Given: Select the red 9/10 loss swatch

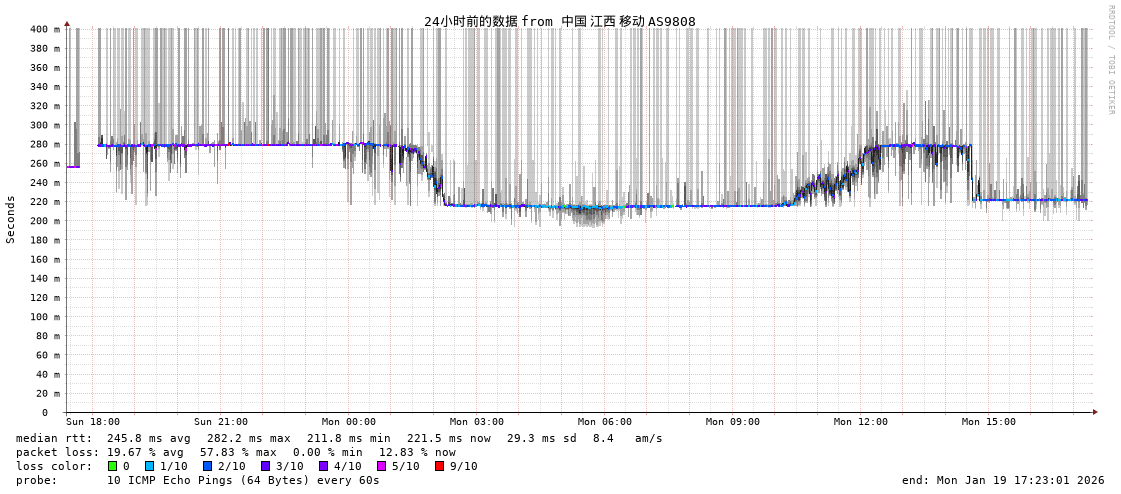Looking at the screenshot, I should (439, 466).
